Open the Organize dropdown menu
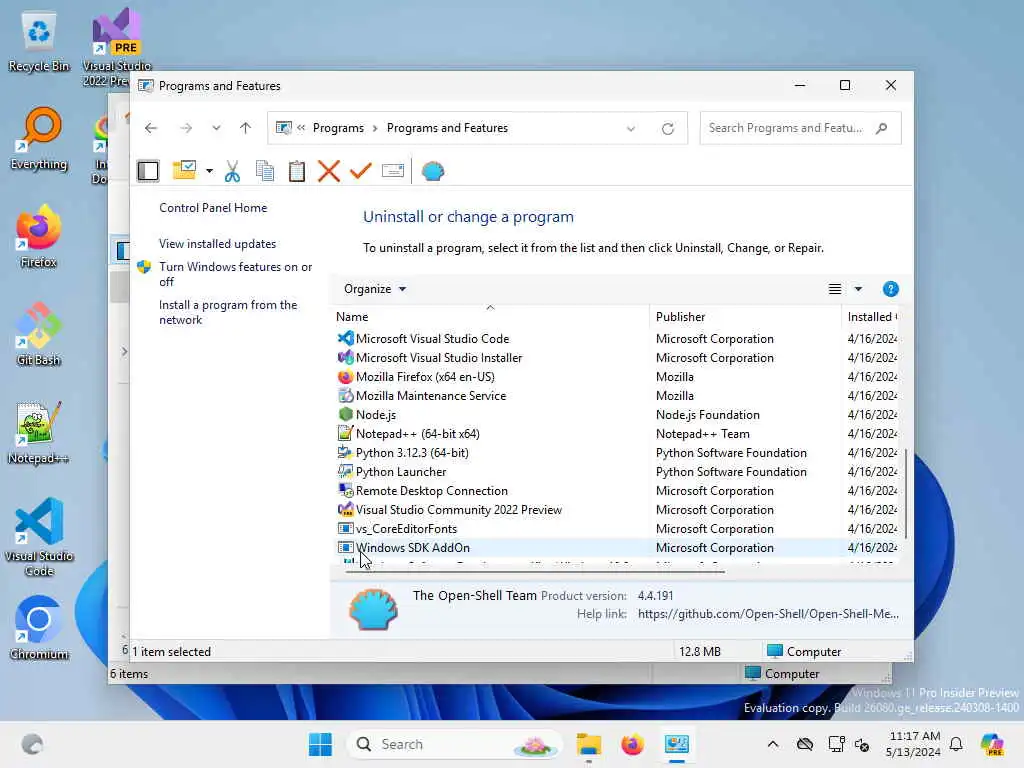The image size is (1024, 768). tap(375, 289)
